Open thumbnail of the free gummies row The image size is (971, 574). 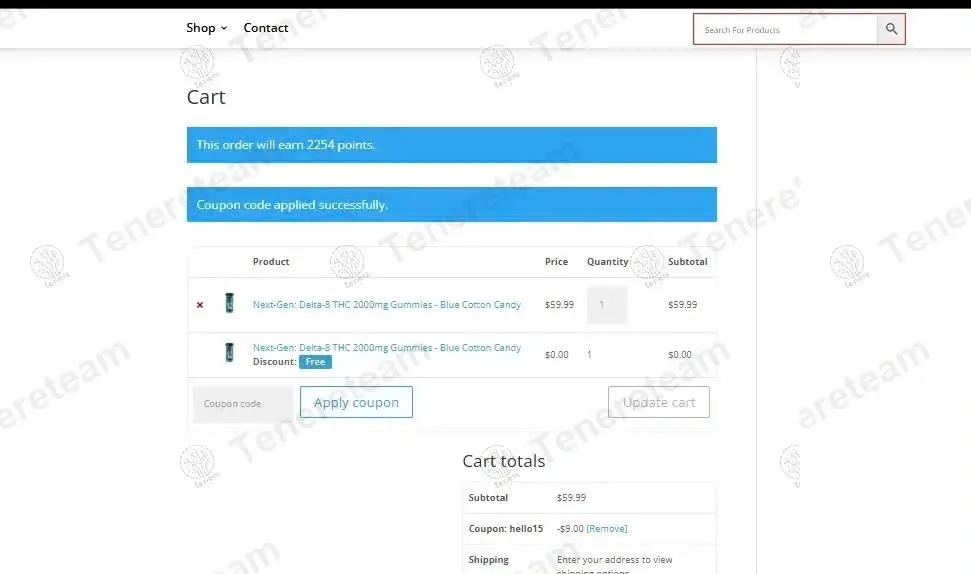(x=229, y=352)
